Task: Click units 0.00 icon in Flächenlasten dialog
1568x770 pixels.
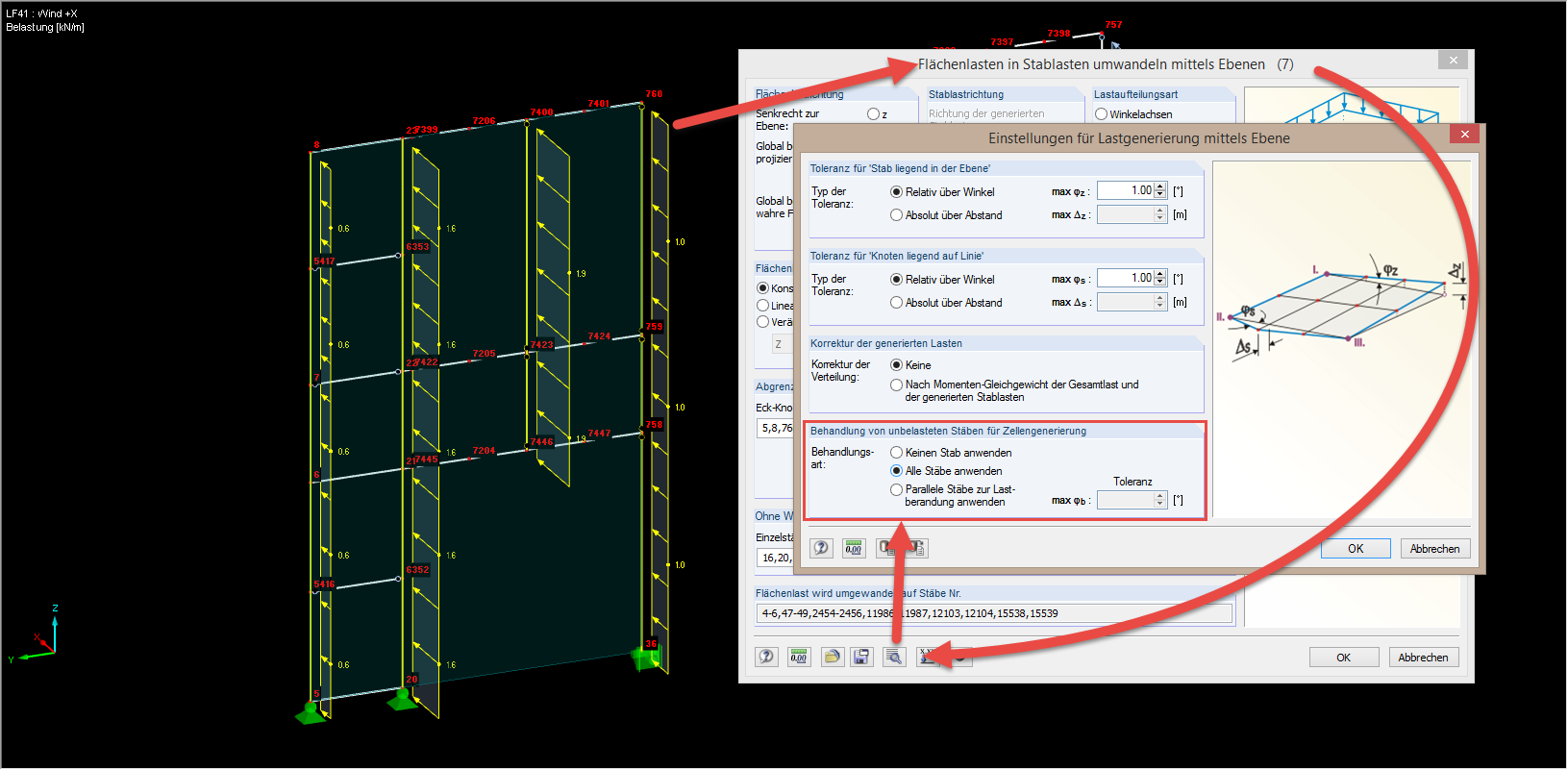Action: click(799, 657)
